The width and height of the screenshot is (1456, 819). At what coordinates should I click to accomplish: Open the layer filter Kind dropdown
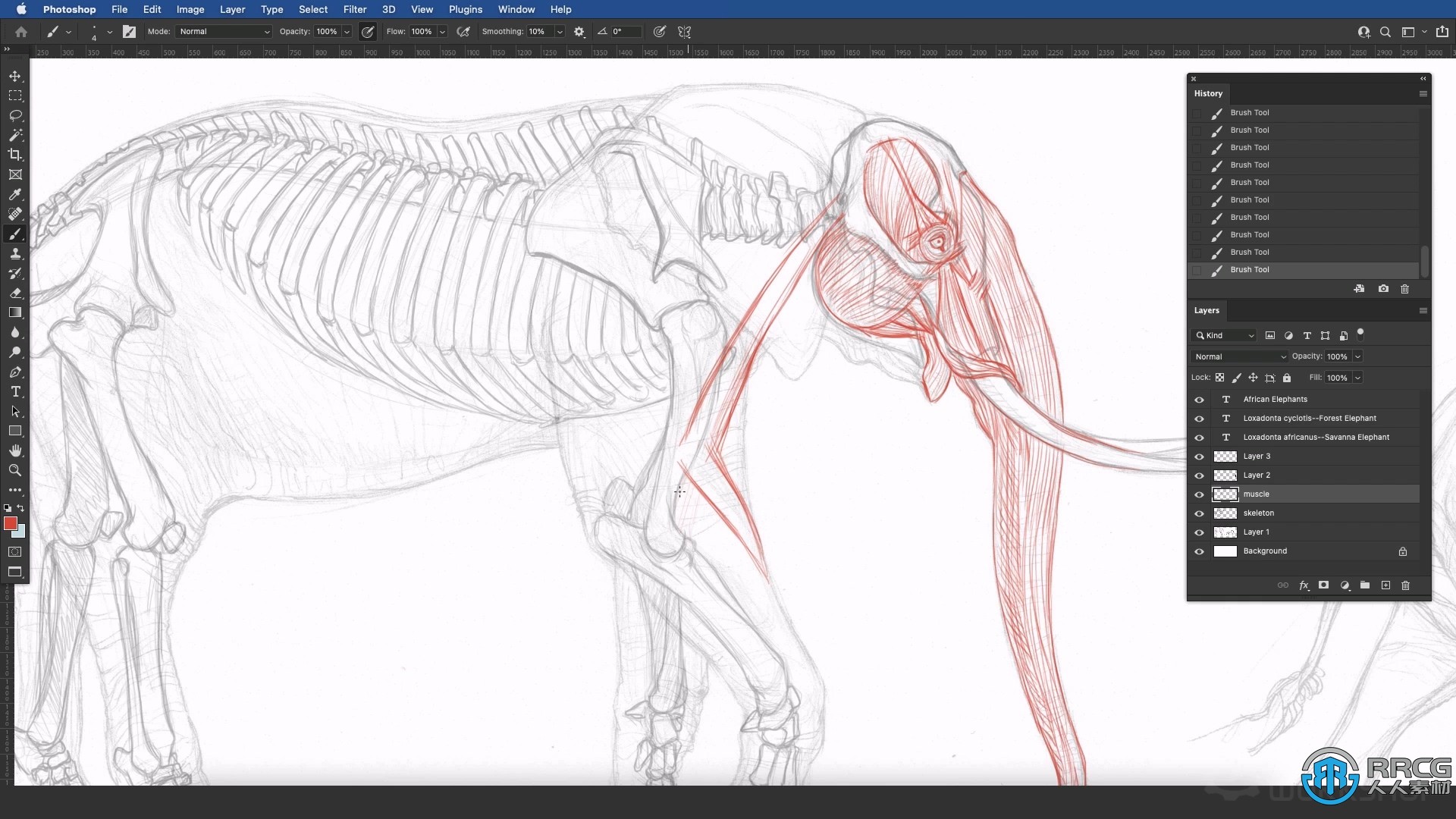(1224, 335)
